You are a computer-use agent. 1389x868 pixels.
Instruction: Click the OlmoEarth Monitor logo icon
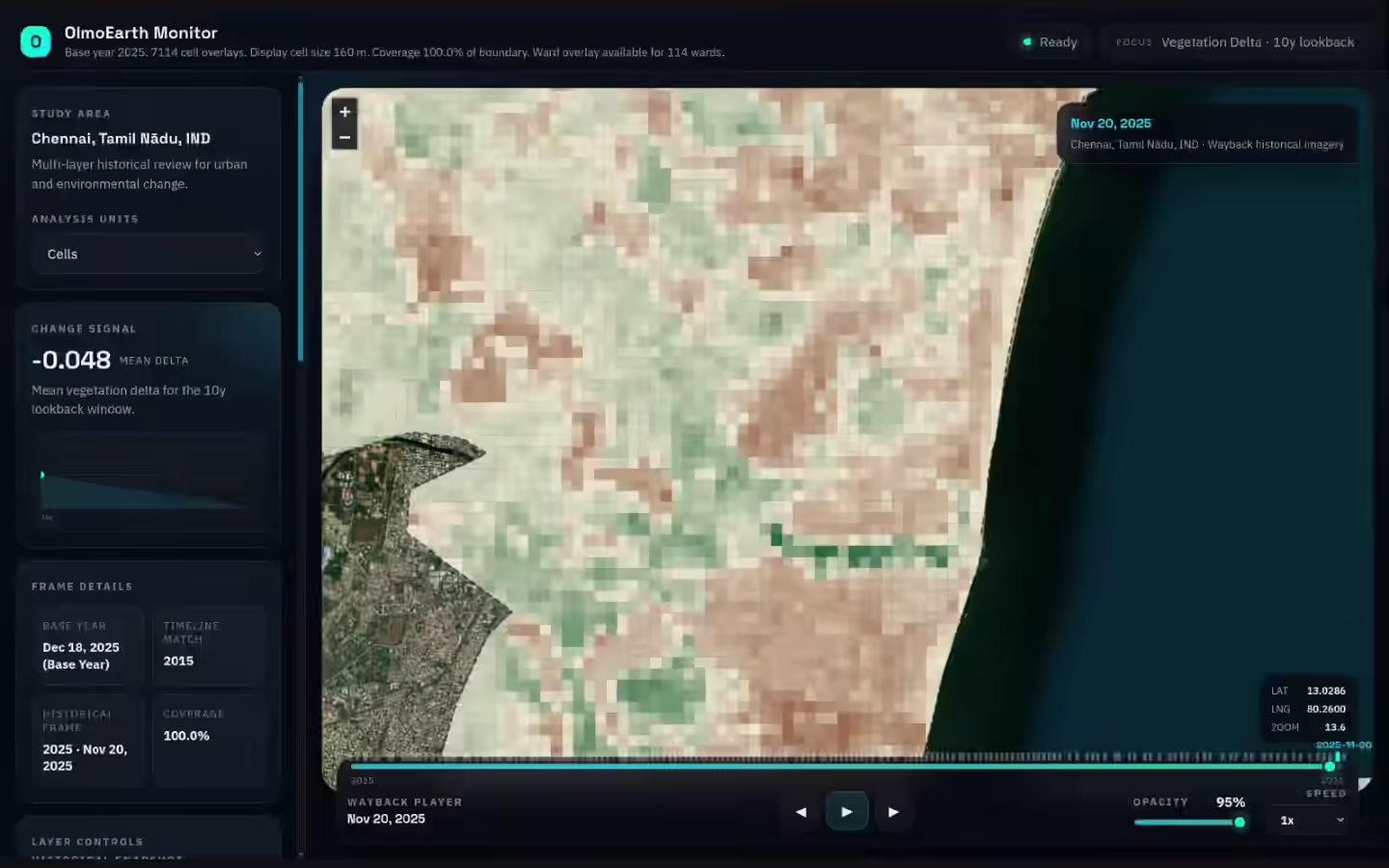click(36, 41)
